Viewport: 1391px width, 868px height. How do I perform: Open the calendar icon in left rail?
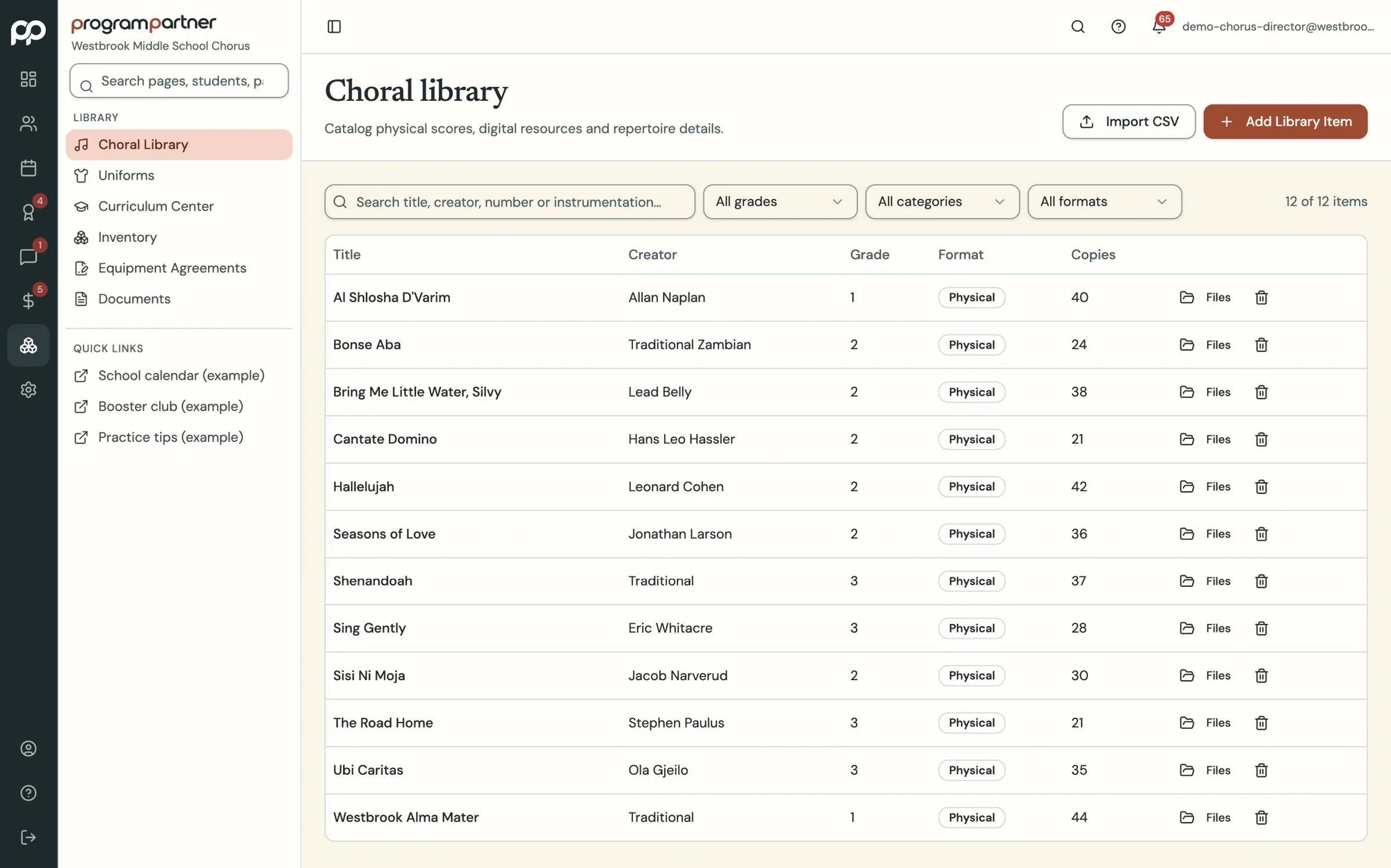29,168
